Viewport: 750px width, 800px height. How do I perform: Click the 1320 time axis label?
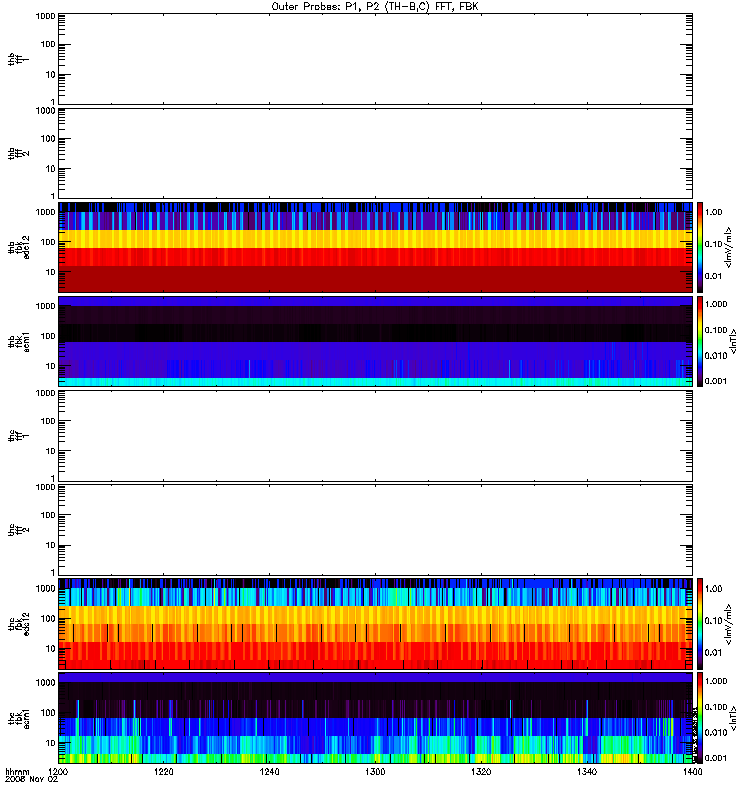pos(481,772)
